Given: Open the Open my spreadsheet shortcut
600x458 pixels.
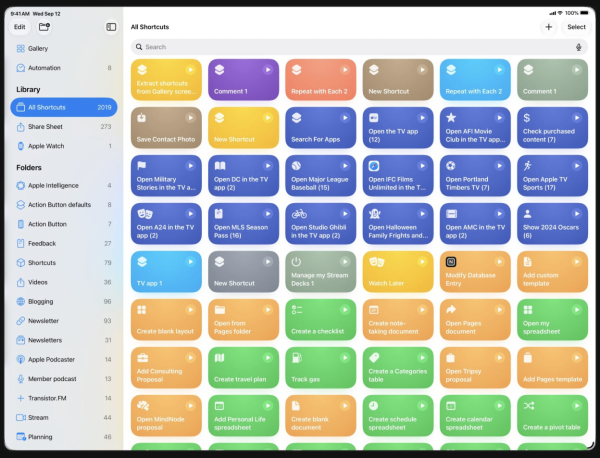Looking at the screenshot, I should coord(552,319).
